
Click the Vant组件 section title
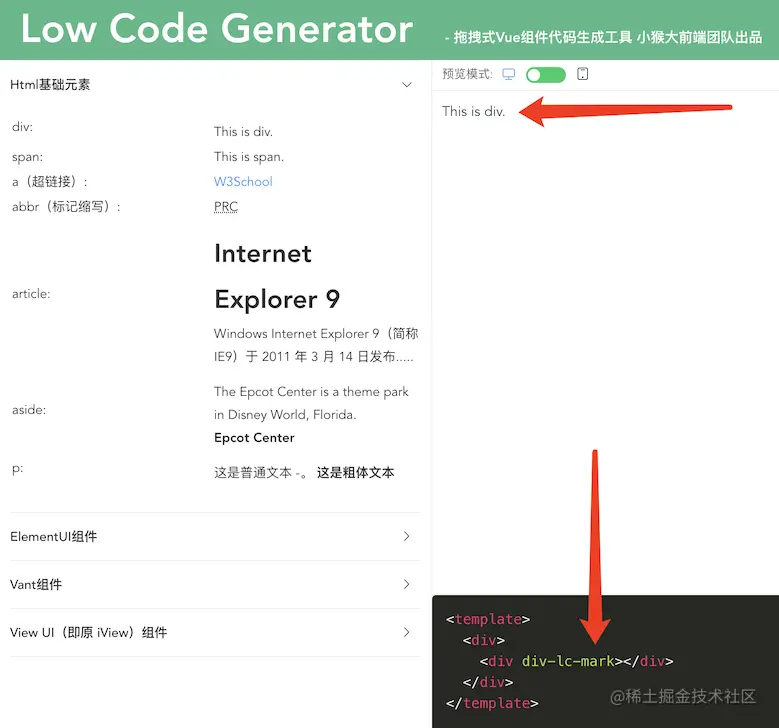point(36,584)
